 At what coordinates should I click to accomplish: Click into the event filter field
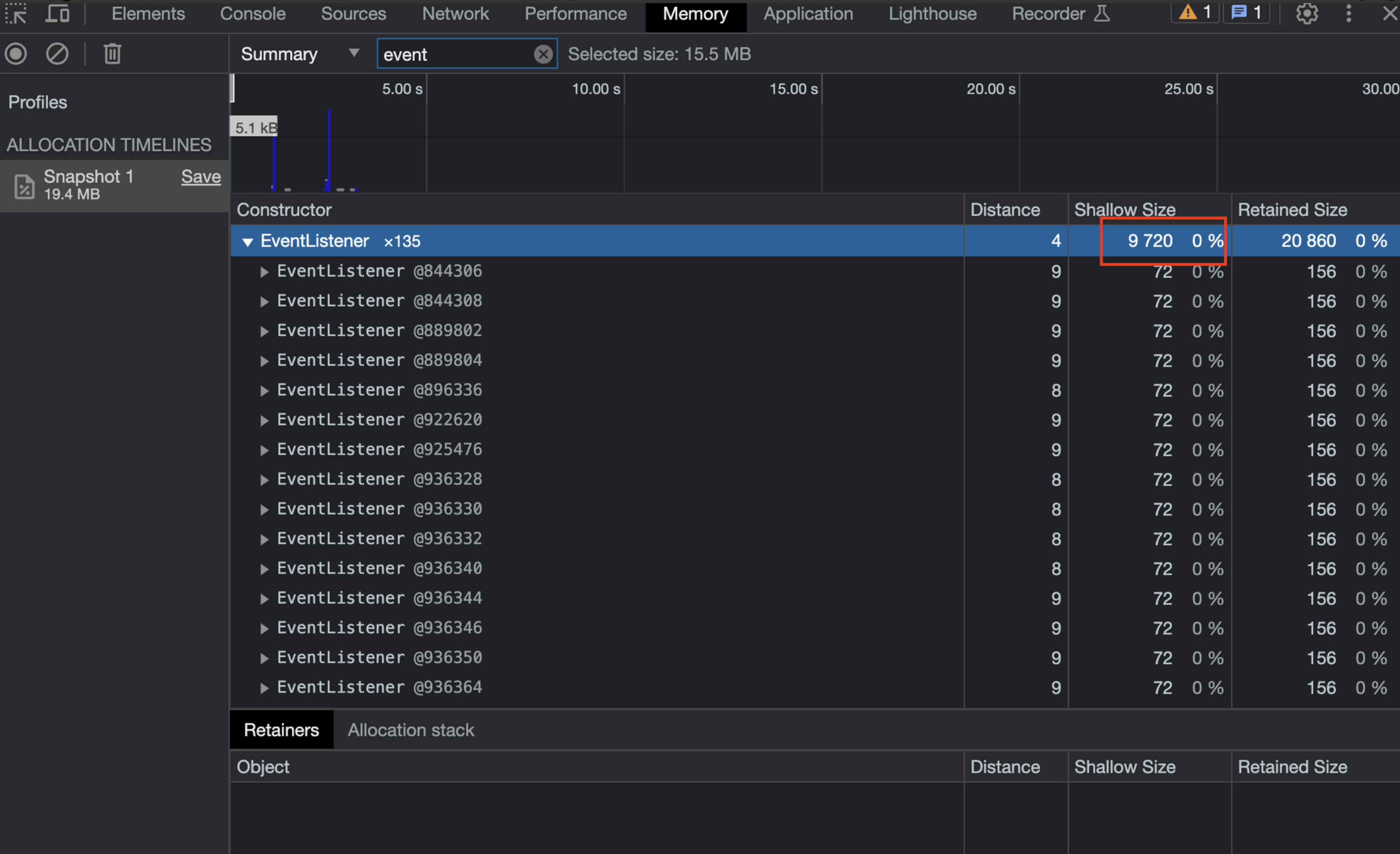454,54
